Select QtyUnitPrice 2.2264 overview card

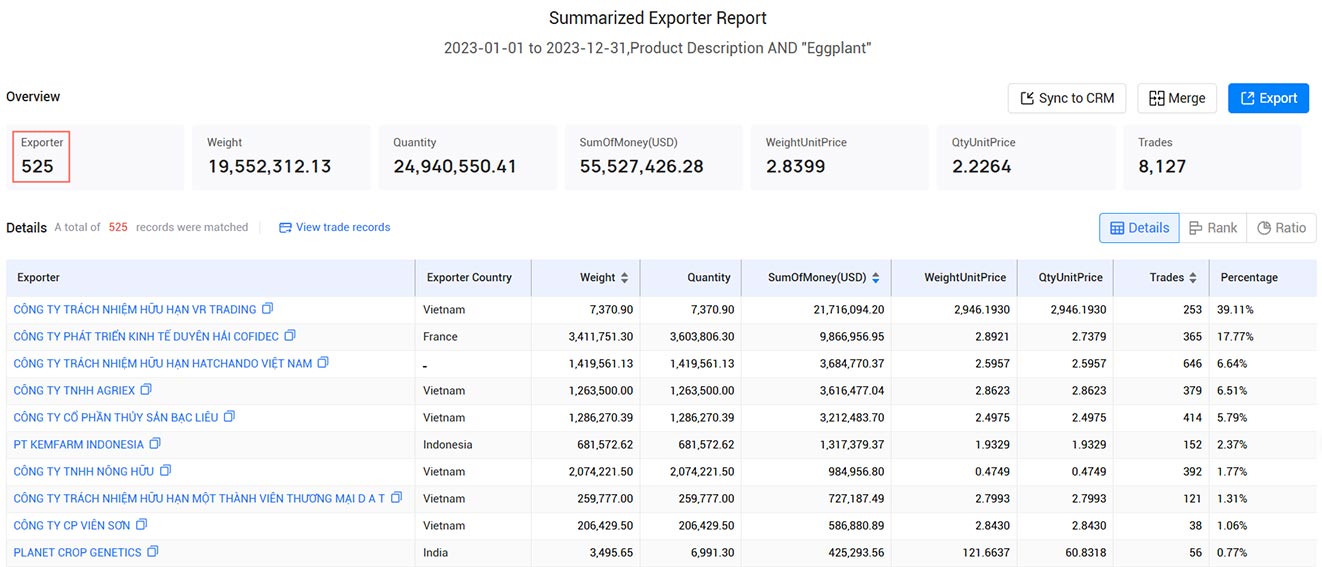[x=1027, y=157]
